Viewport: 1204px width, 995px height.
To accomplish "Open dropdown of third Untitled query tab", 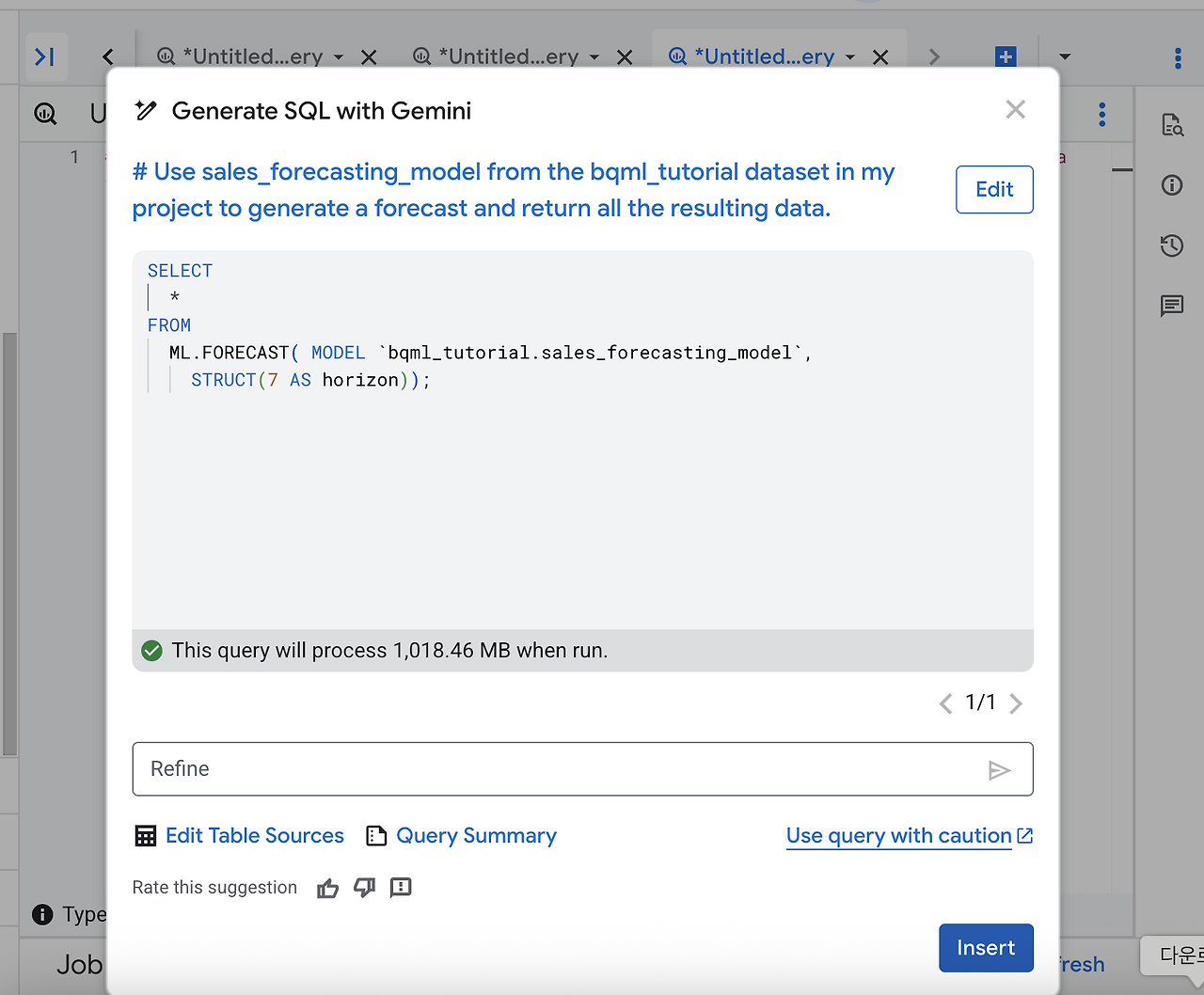I will pyautogui.click(x=850, y=57).
